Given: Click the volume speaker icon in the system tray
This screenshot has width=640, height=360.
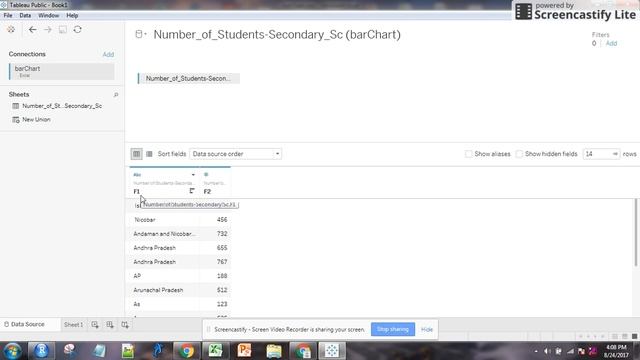Looking at the screenshot, I should [x=547, y=351].
